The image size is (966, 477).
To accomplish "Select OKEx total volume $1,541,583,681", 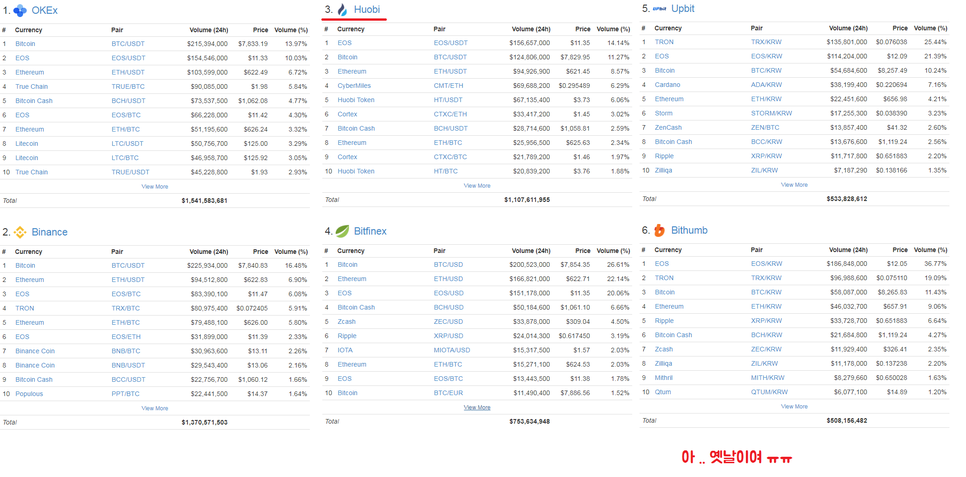I will point(205,200).
